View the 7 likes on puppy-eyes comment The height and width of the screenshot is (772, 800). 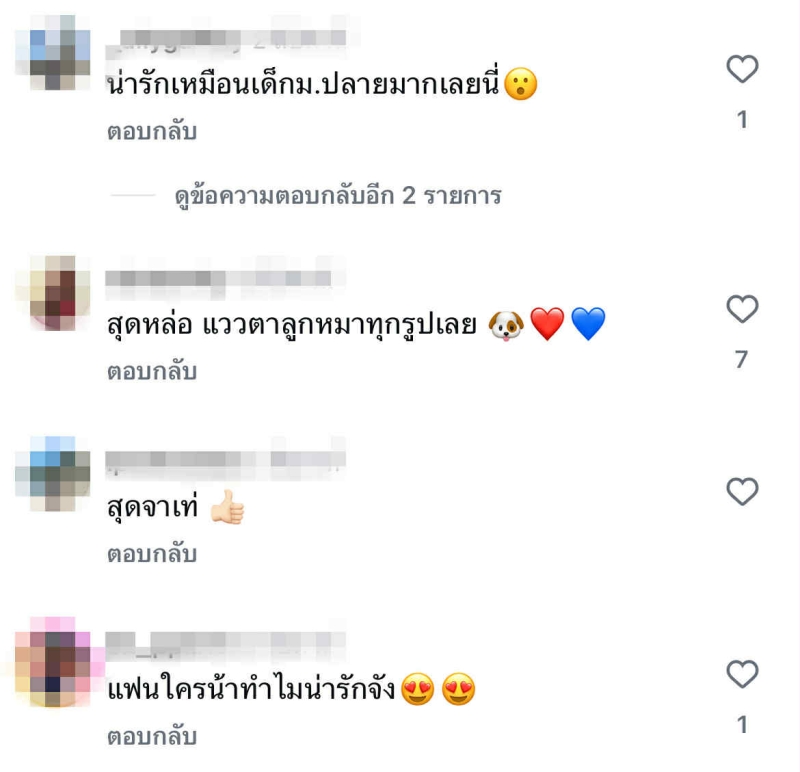(x=742, y=359)
